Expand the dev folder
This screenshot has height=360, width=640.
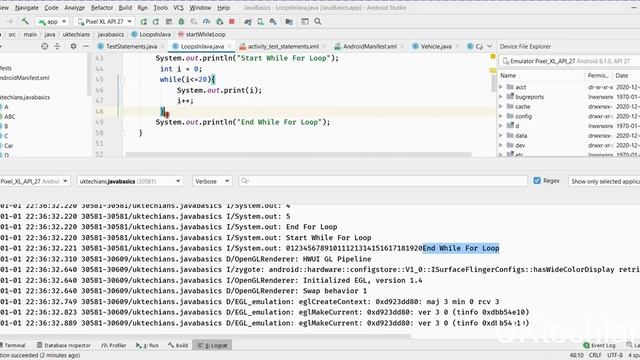(x=501, y=145)
